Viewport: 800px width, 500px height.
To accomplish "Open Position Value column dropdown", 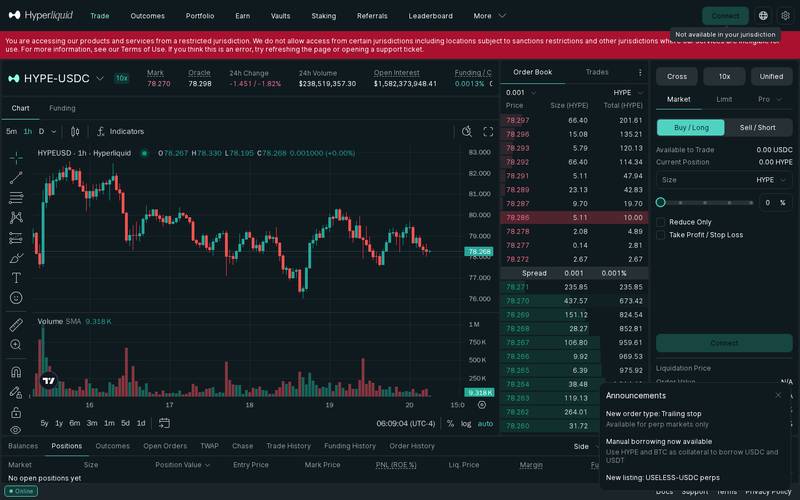I will click(x=183, y=465).
